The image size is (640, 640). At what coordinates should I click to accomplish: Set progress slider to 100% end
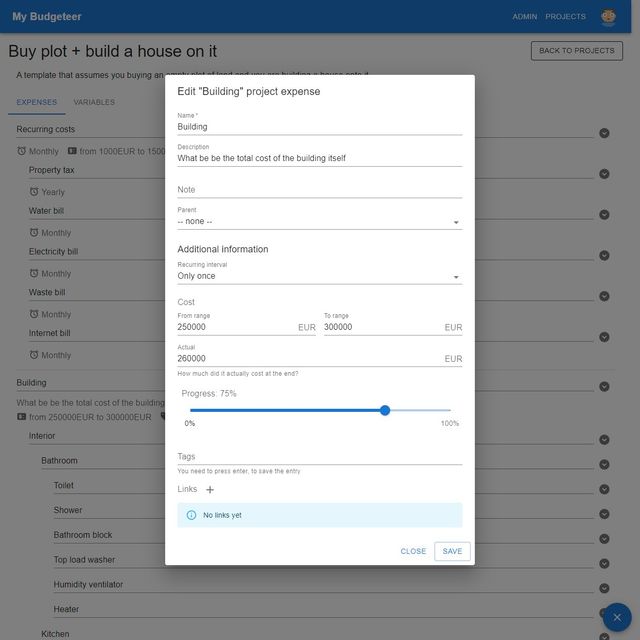pos(450,410)
